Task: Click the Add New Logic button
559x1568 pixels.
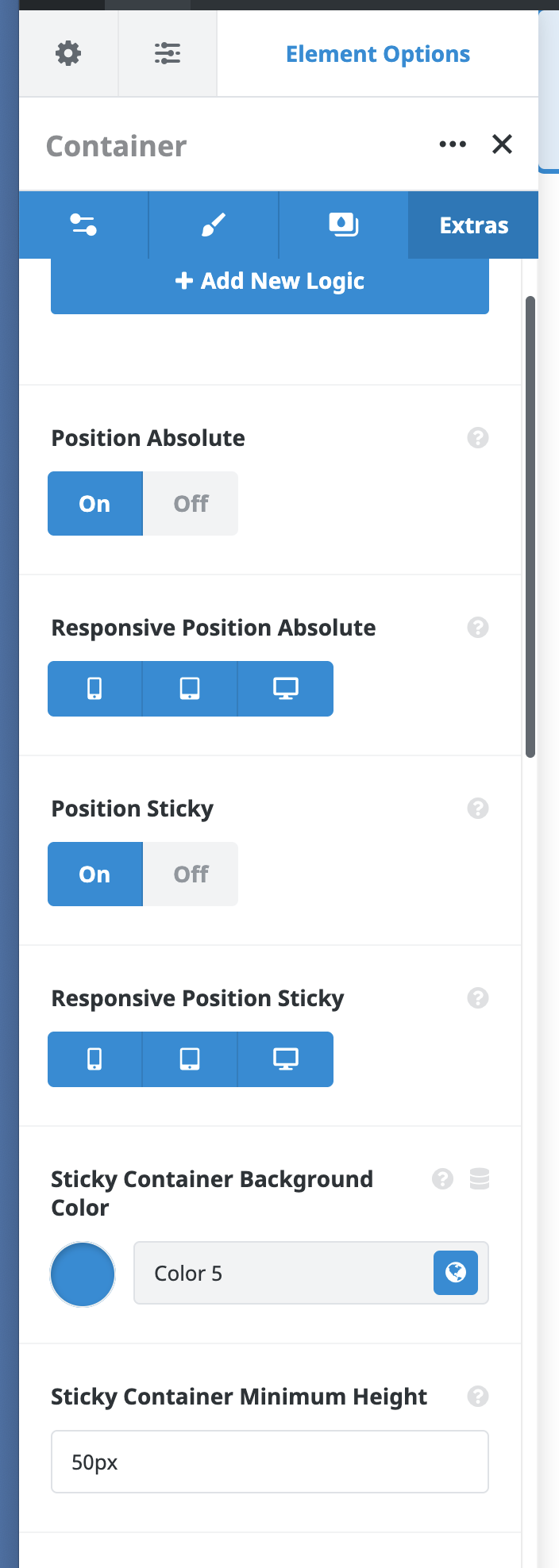Action: pos(270,282)
